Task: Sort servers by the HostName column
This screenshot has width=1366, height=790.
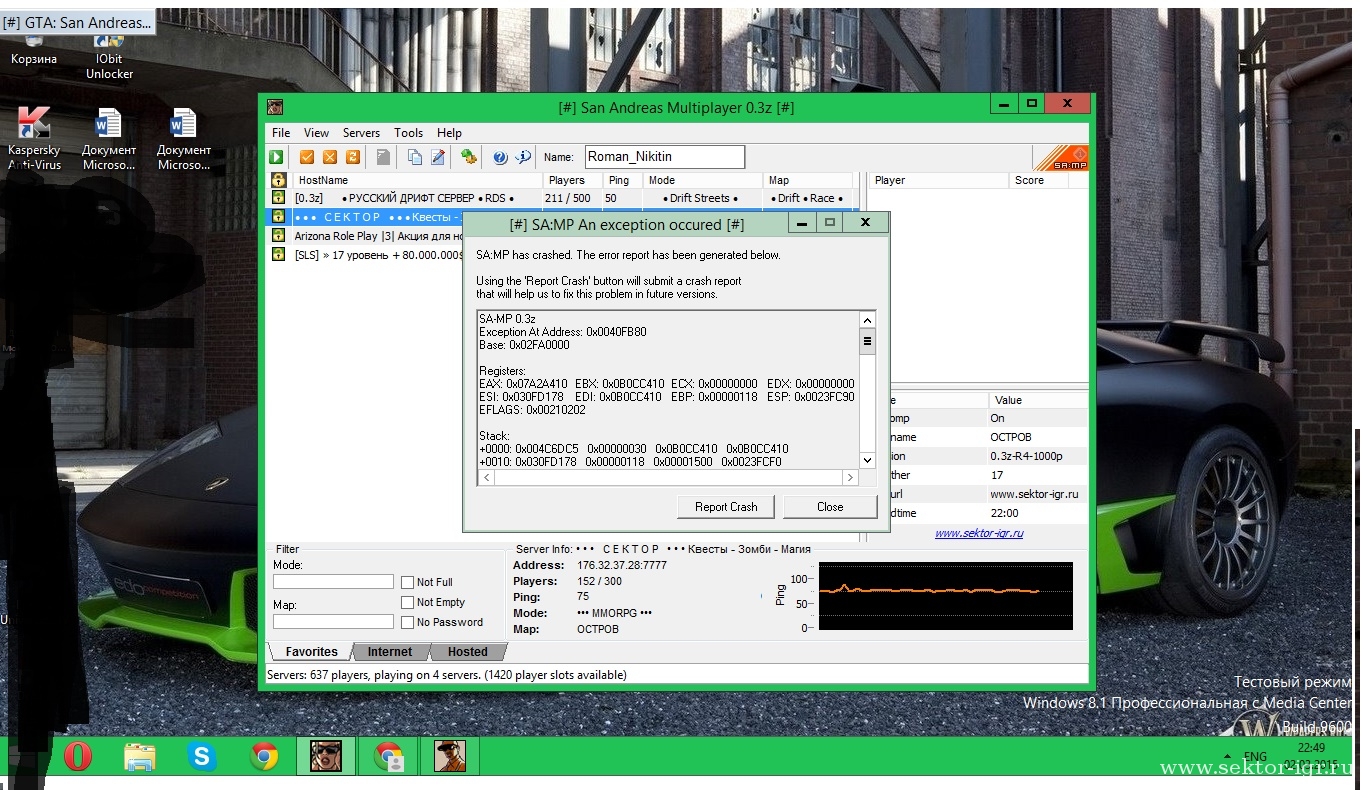Action: [417, 180]
